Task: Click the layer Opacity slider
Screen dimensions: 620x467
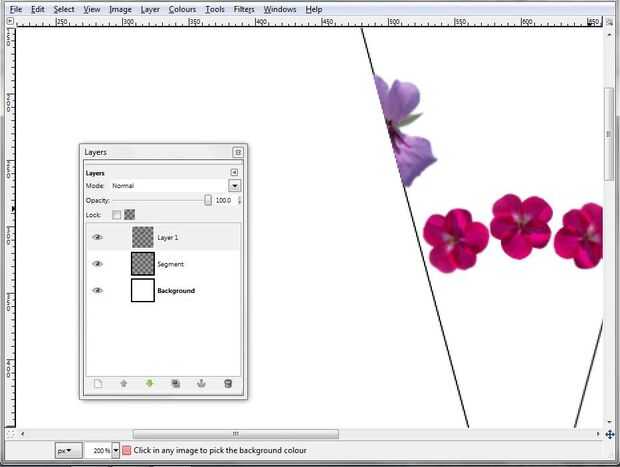Action: pyautogui.click(x=162, y=200)
